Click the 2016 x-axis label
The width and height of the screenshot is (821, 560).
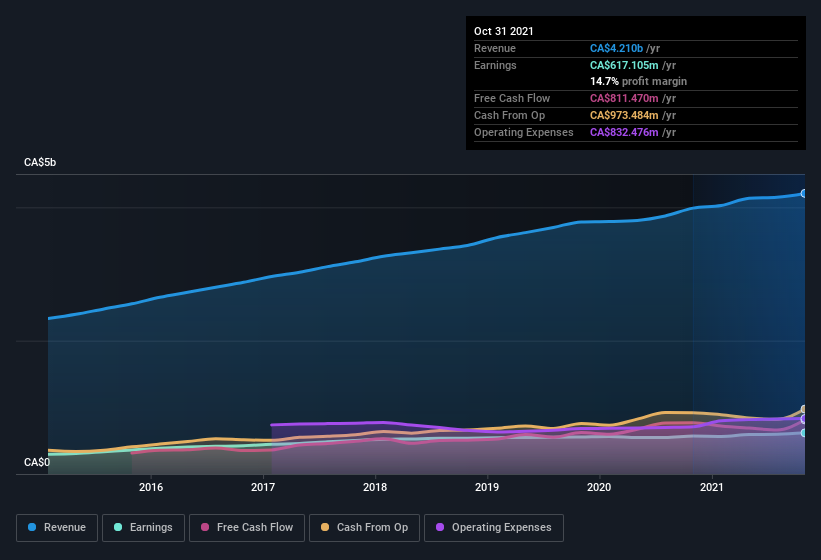pyautogui.click(x=151, y=487)
